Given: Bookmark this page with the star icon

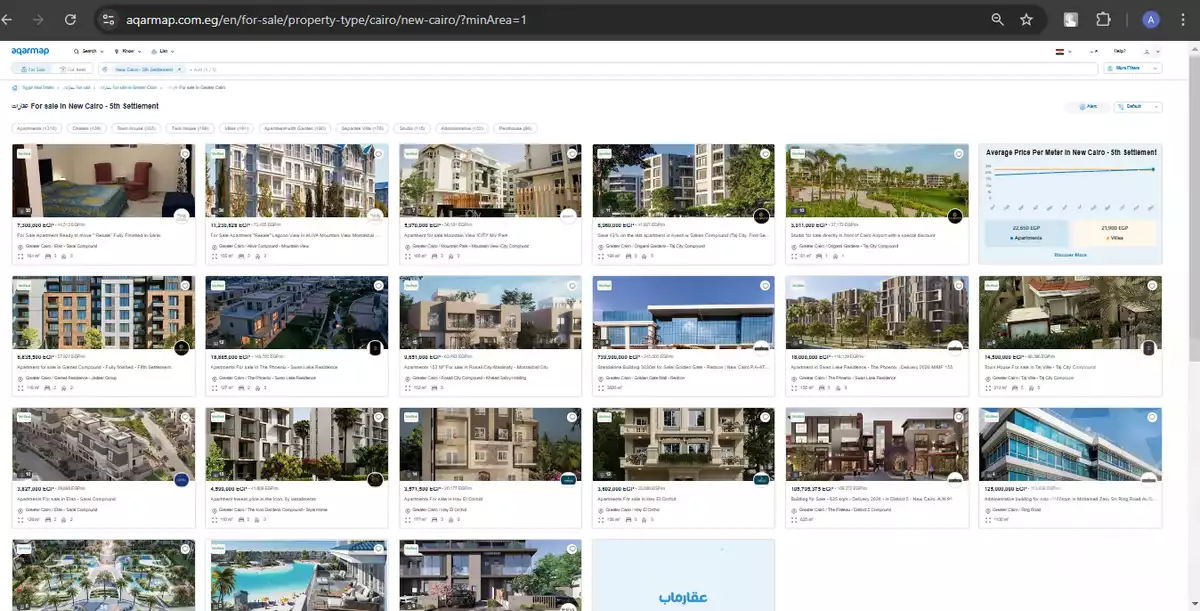Looking at the screenshot, I should pyautogui.click(x=1026, y=19).
